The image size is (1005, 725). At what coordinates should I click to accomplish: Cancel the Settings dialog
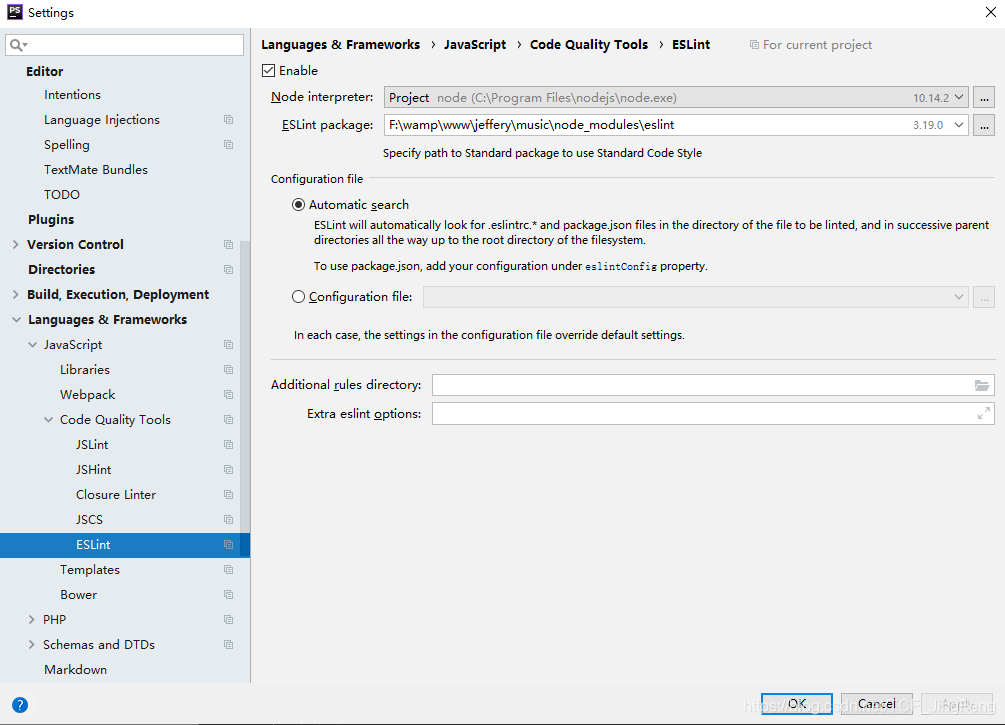click(x=876, y=703)
